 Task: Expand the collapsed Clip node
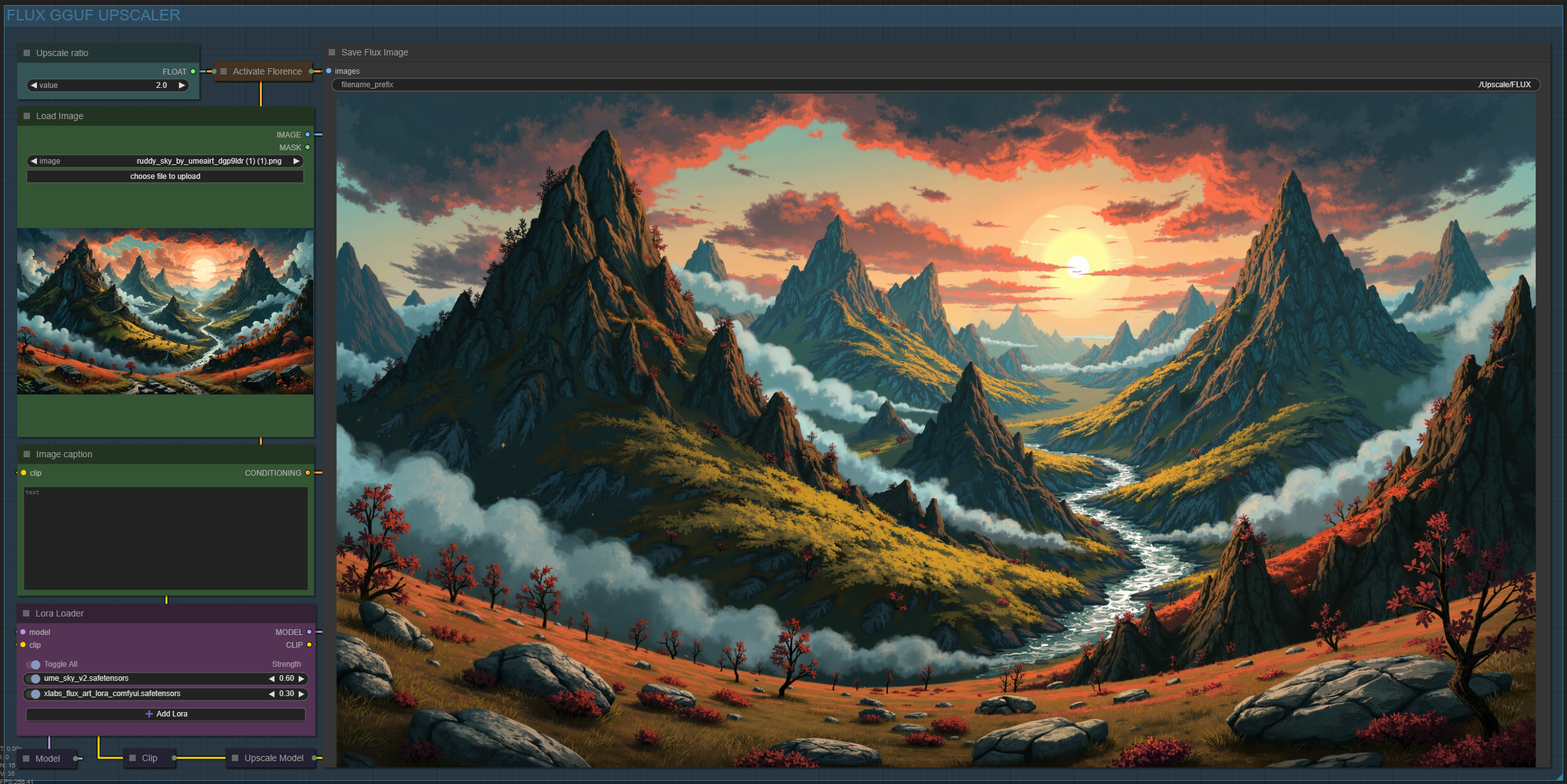(x=132, y=758)
